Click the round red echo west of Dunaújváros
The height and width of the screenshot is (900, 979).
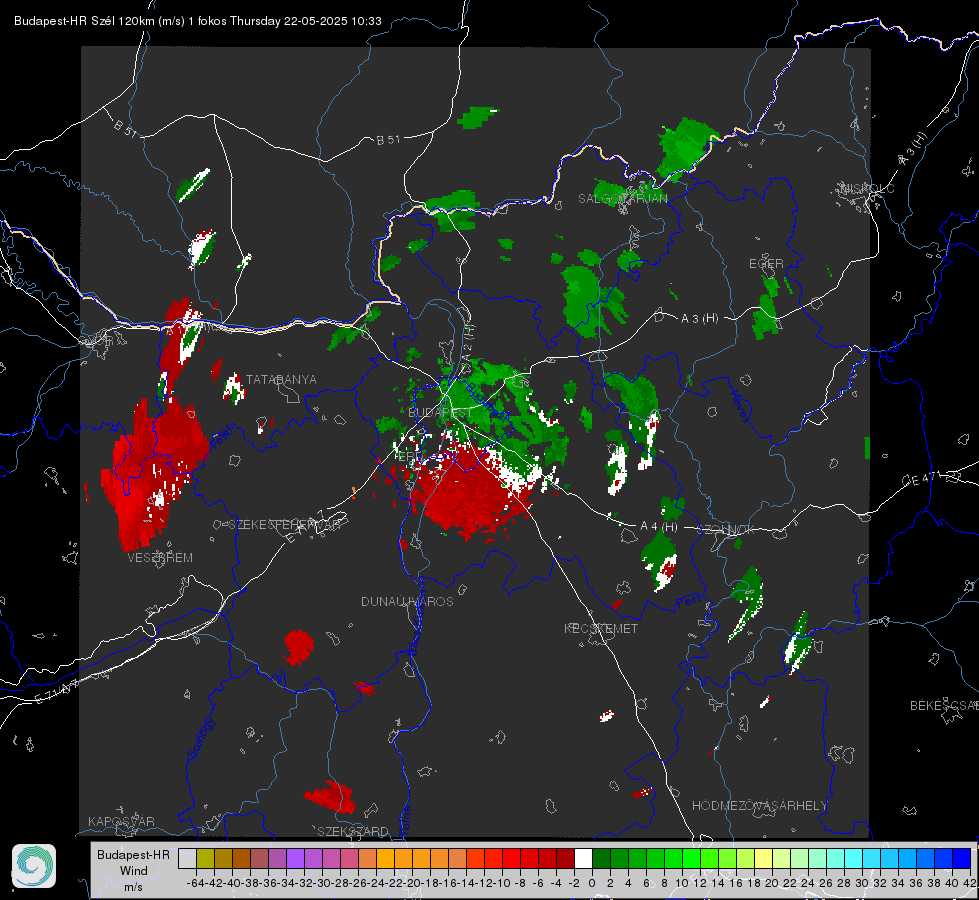(298, 647)
